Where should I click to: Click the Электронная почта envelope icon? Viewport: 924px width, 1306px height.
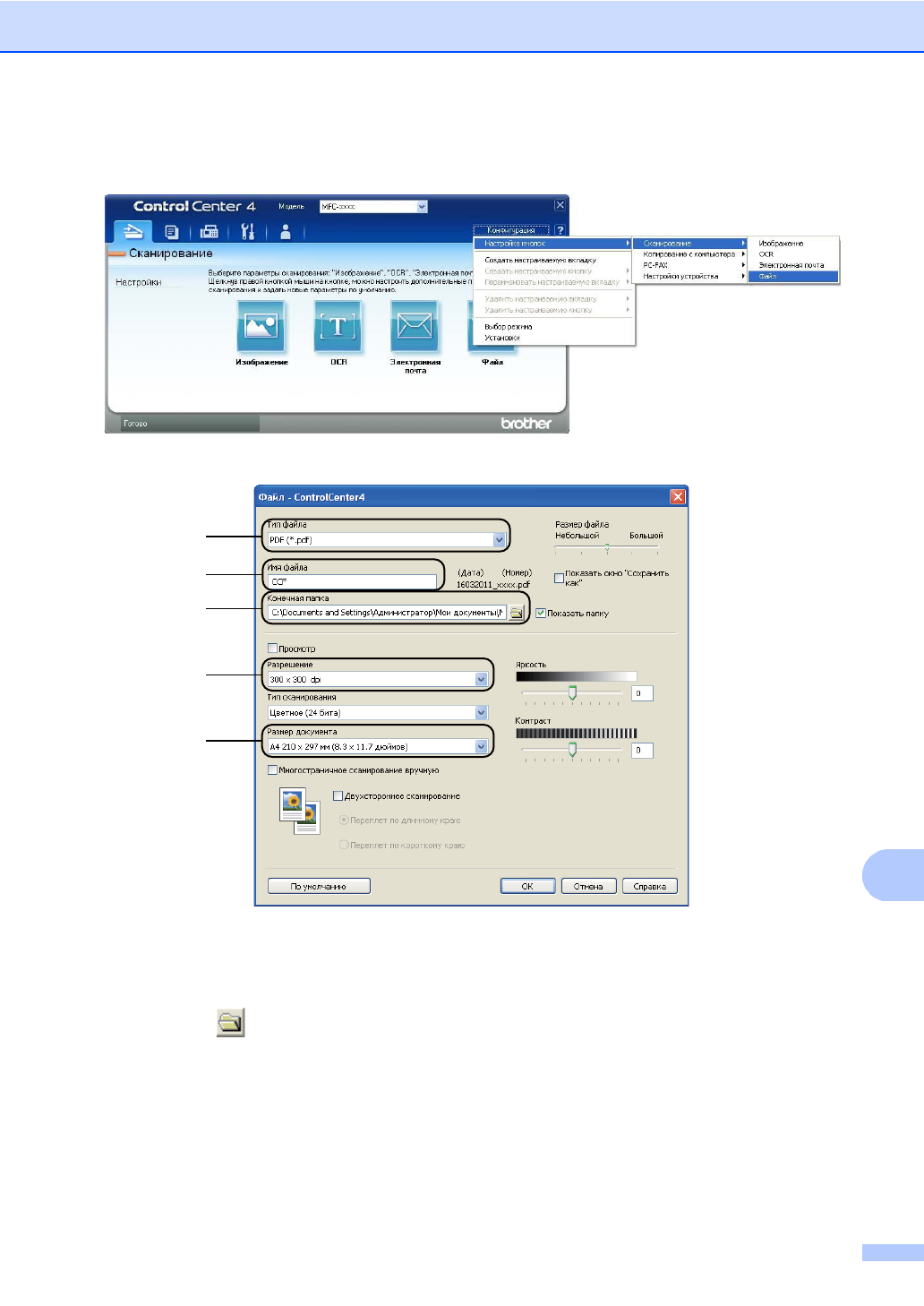[x=415, y=326]
